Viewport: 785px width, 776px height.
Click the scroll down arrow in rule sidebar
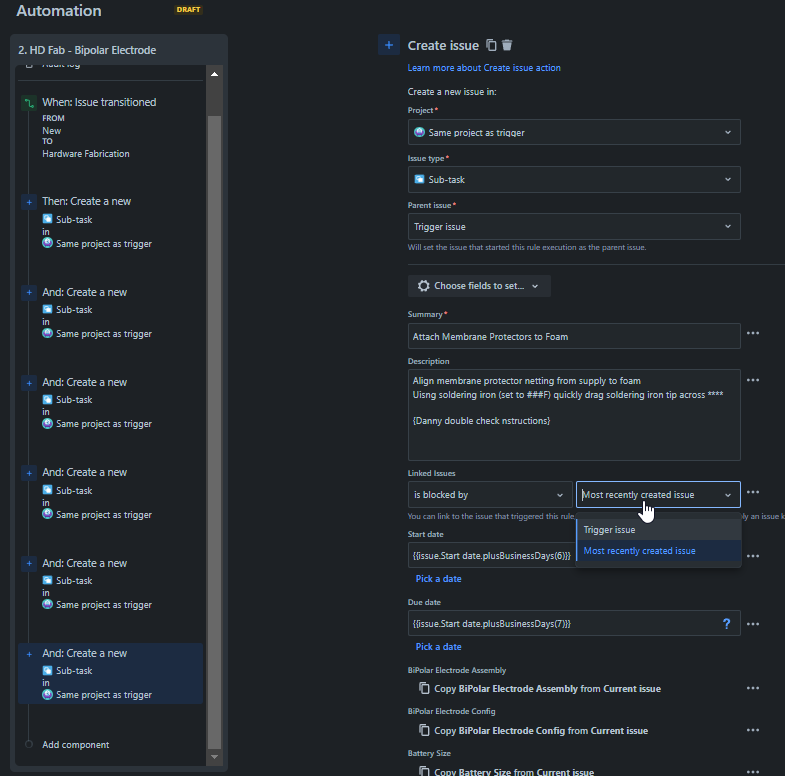coord(214,757)
